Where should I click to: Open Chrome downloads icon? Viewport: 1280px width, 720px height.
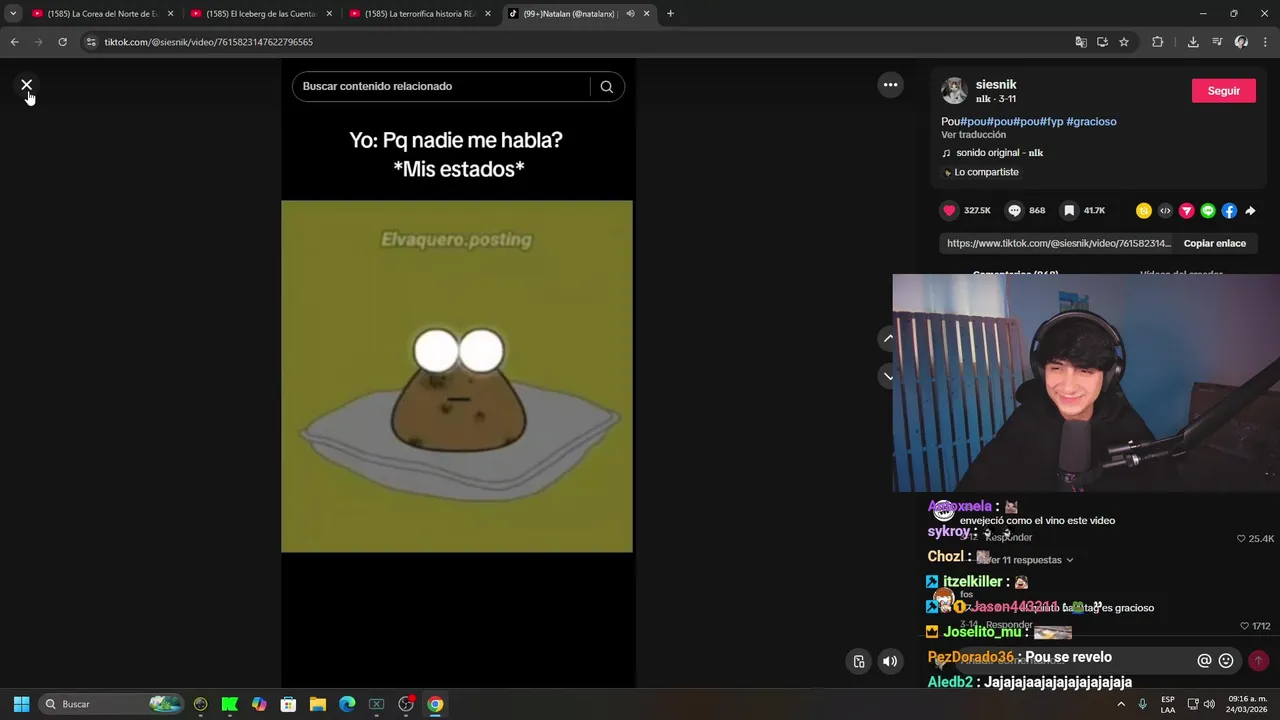[1193, 42]
